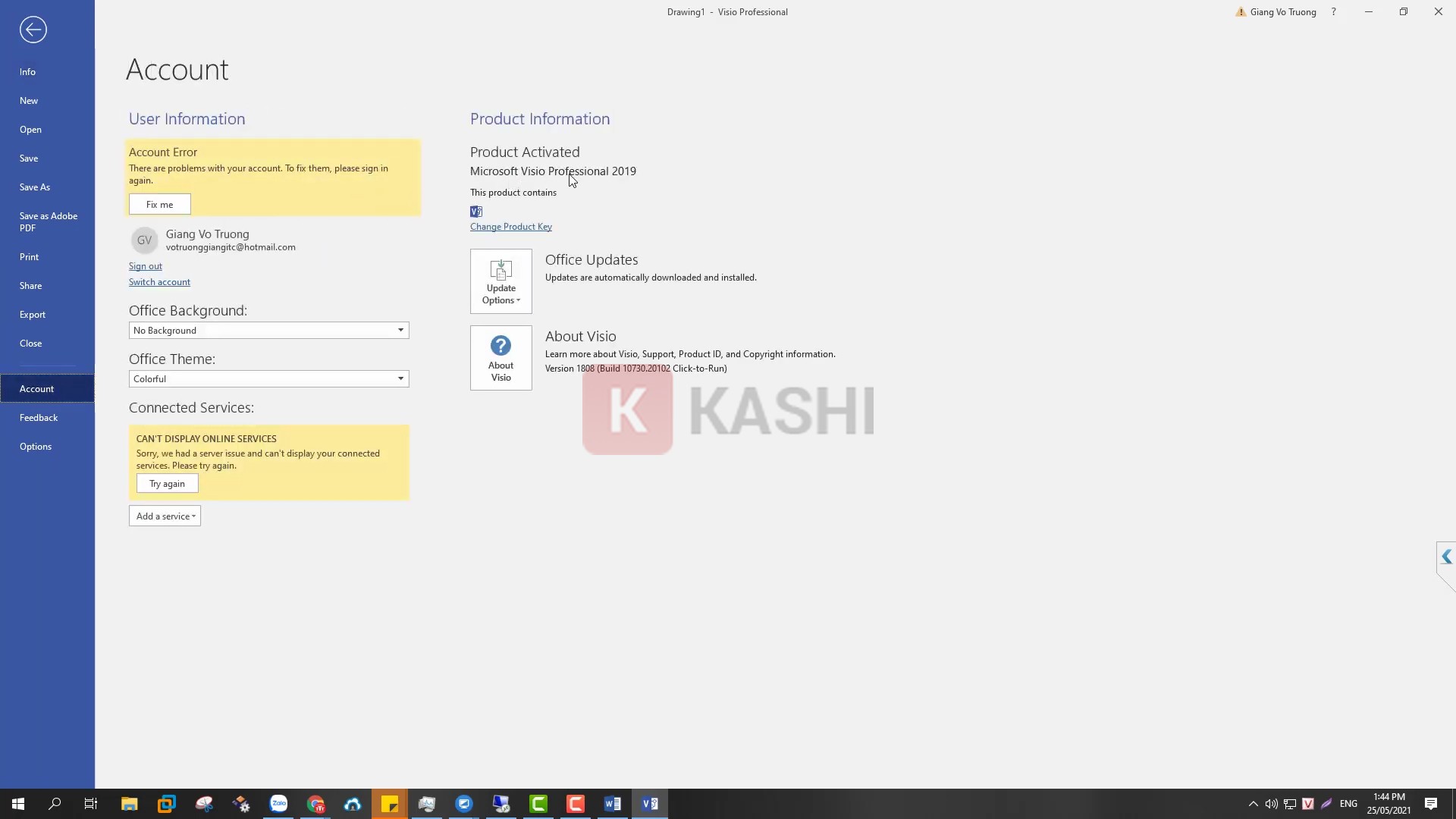Screen dimensions: 1456x819
Task: Click the Fix me button
Action: (159, 205)
